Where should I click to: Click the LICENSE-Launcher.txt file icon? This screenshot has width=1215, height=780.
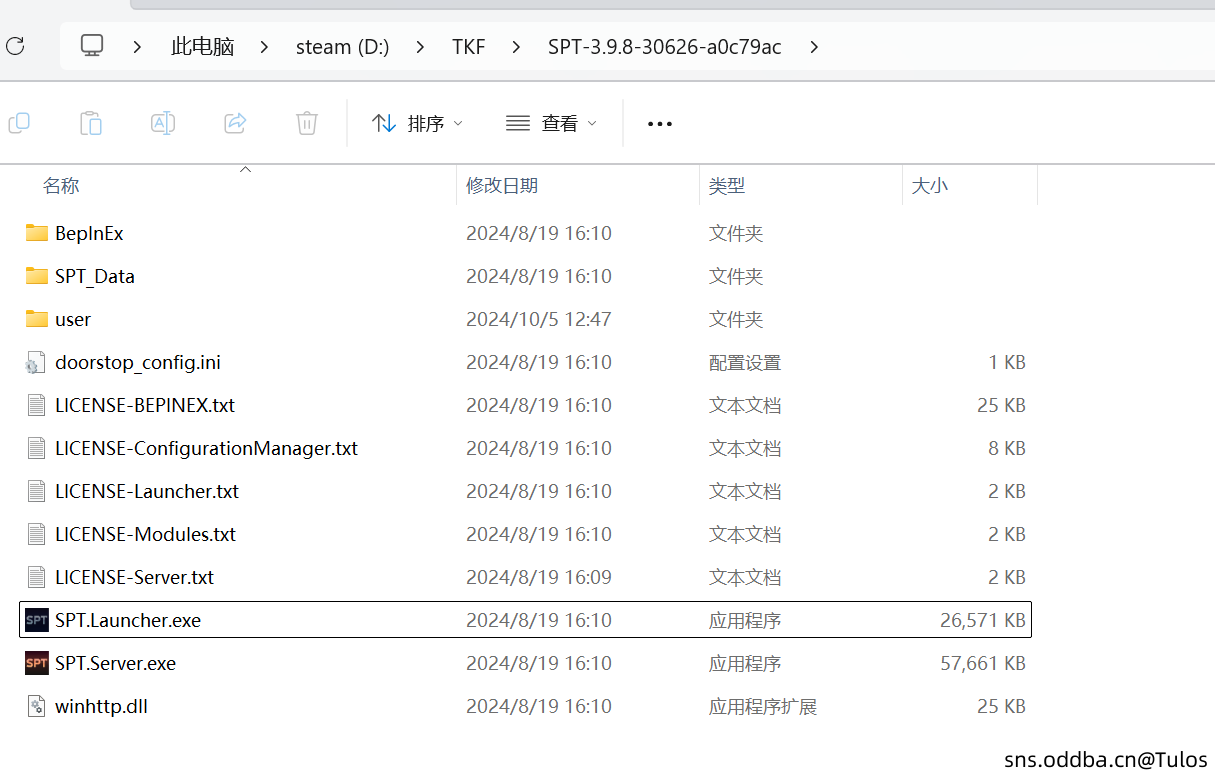tap(36, 491)
